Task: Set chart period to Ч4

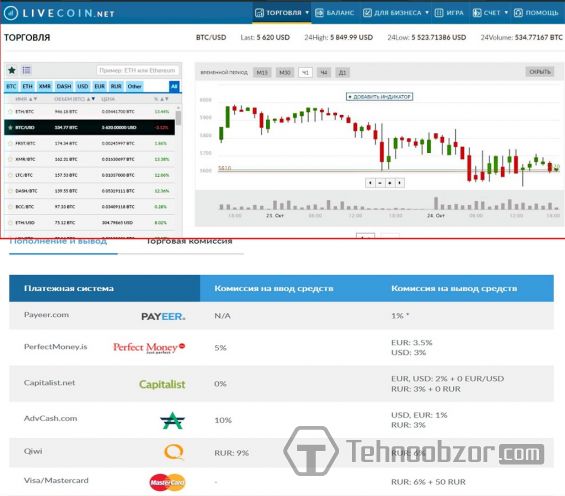Action: click(x=324, y=72)
